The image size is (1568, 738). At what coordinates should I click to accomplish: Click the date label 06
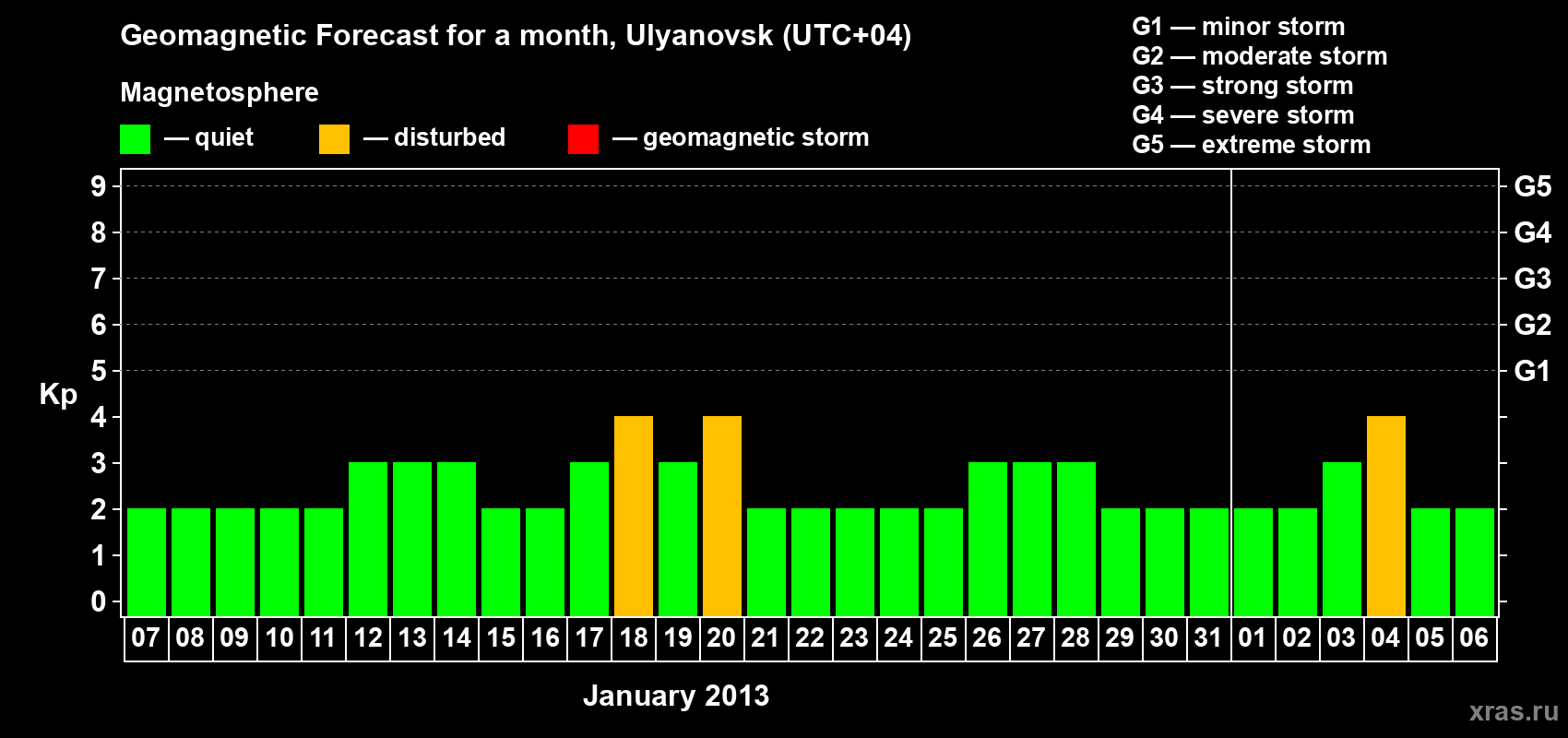[1474, 637]
